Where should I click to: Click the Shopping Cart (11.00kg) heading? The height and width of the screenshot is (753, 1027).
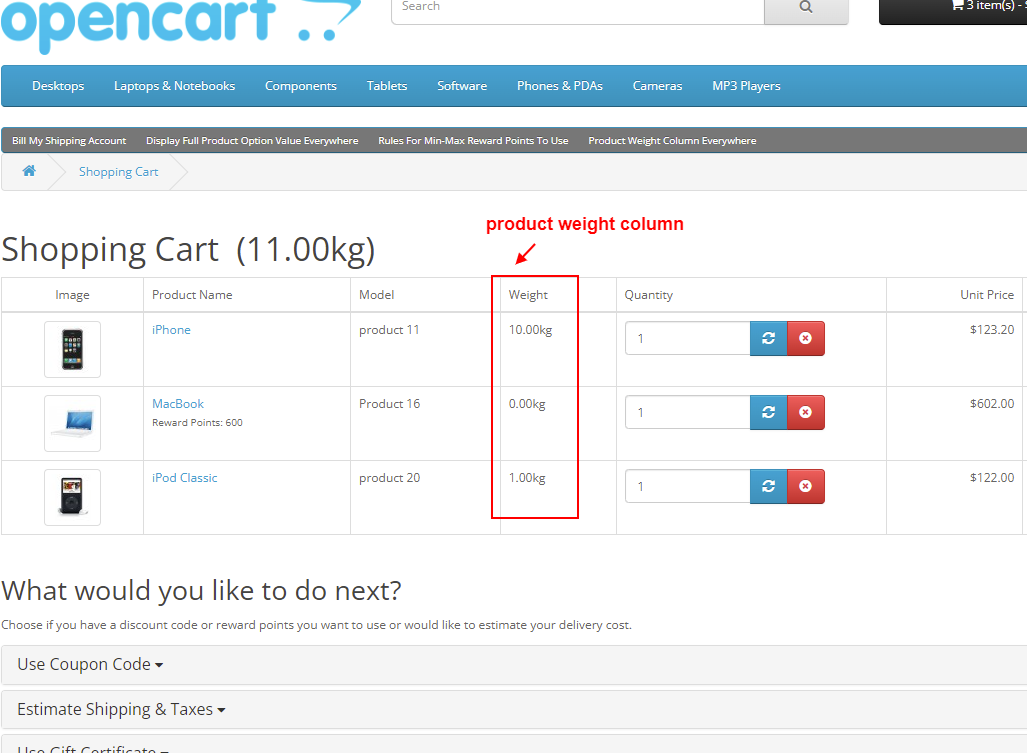coord(189,249)
